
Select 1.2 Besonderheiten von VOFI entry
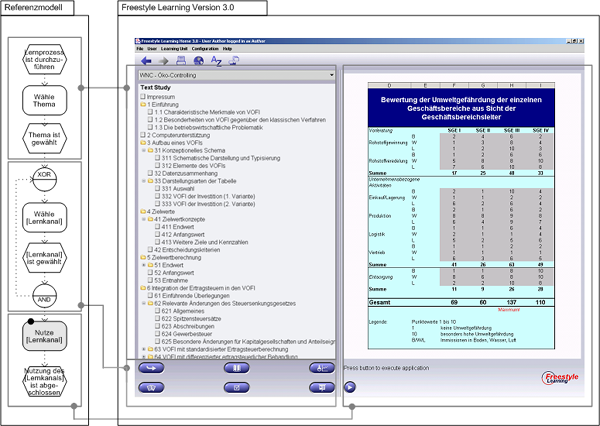coord(240,120)
